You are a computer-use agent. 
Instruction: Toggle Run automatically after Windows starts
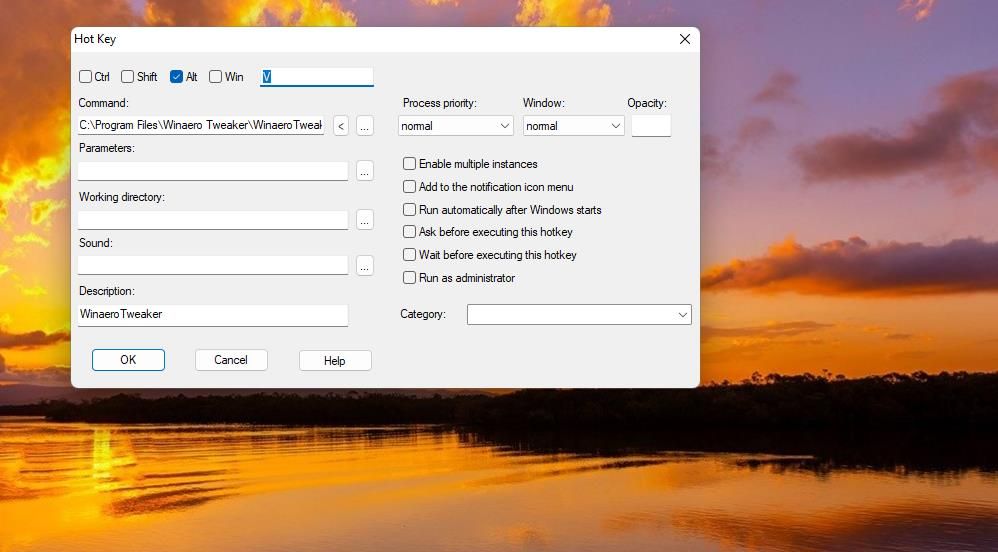(x=409, y=210)
